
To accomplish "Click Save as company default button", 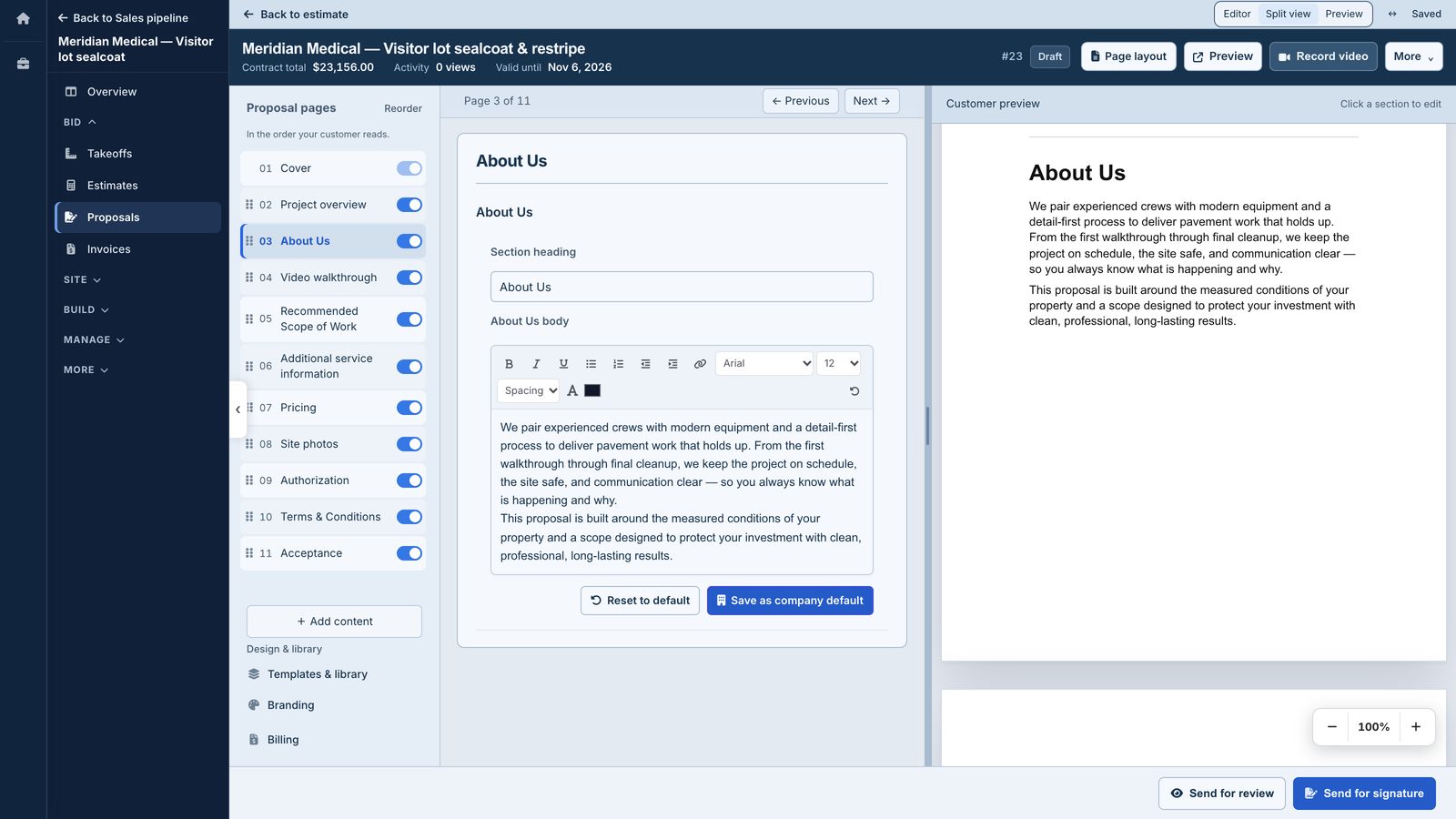I will [x=790, y=601].
